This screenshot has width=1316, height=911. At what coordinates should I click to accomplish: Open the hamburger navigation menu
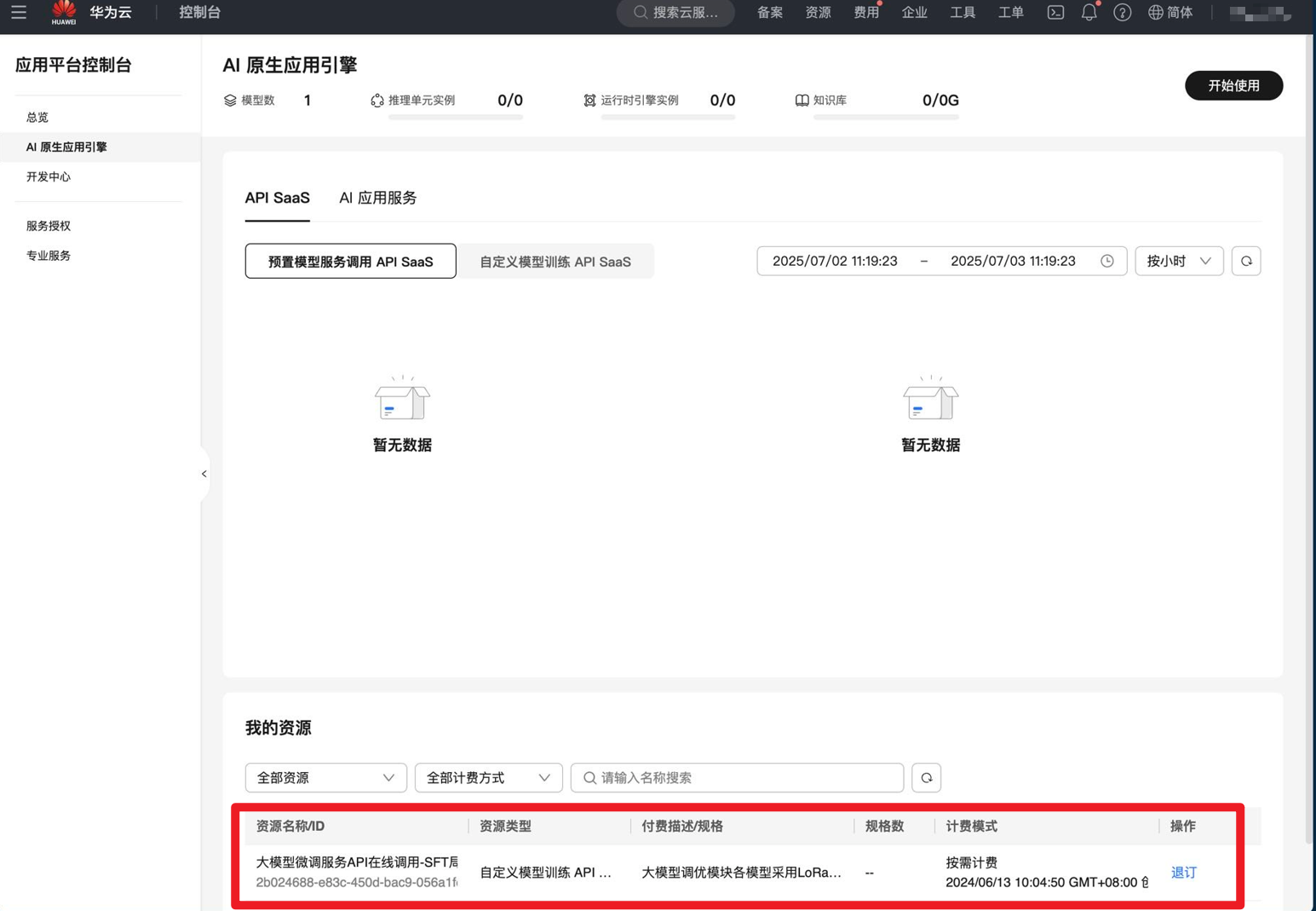[19, 13]
